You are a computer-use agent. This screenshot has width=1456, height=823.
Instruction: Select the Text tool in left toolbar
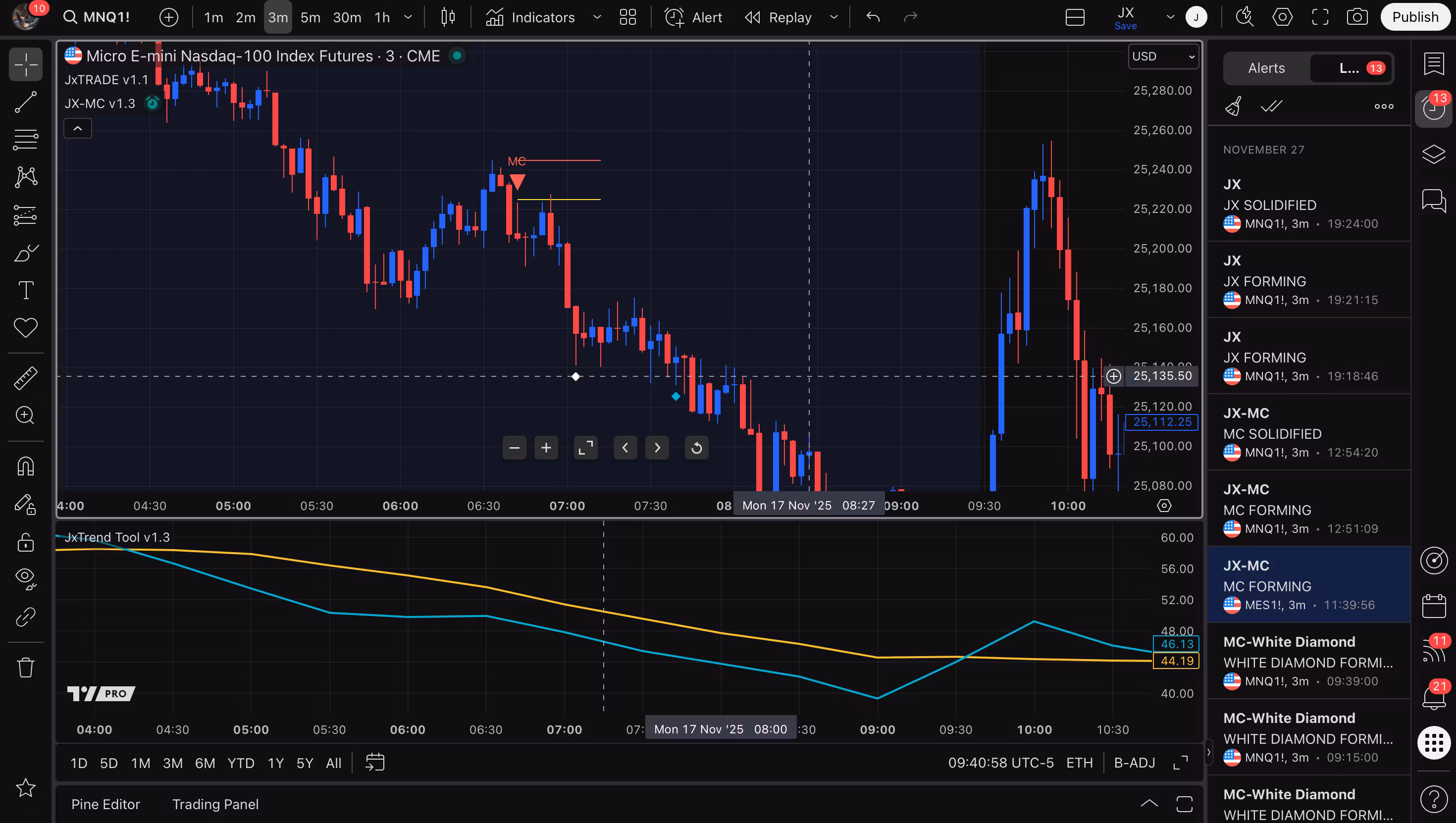(x=25, y=291)
